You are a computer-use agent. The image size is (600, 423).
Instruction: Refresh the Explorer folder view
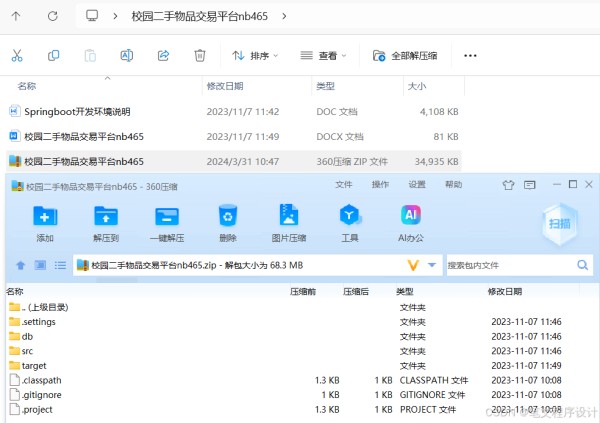tap(52, 16)
